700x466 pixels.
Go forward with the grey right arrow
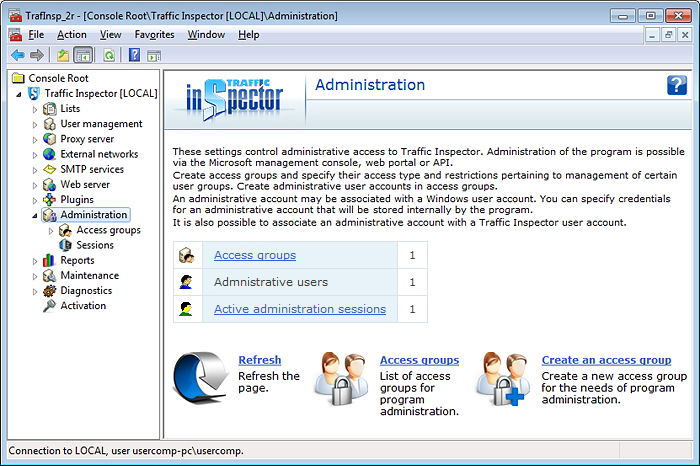tap(37, 55)
